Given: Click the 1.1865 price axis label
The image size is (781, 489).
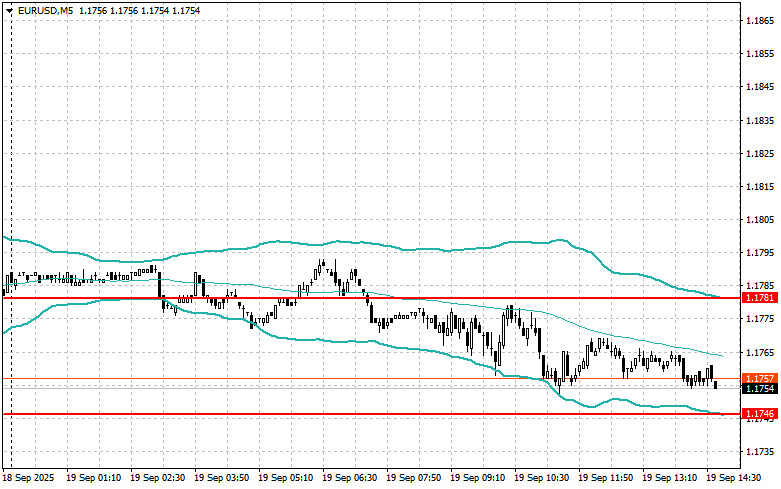Looking at the screenshot, I should pos(760,20).
